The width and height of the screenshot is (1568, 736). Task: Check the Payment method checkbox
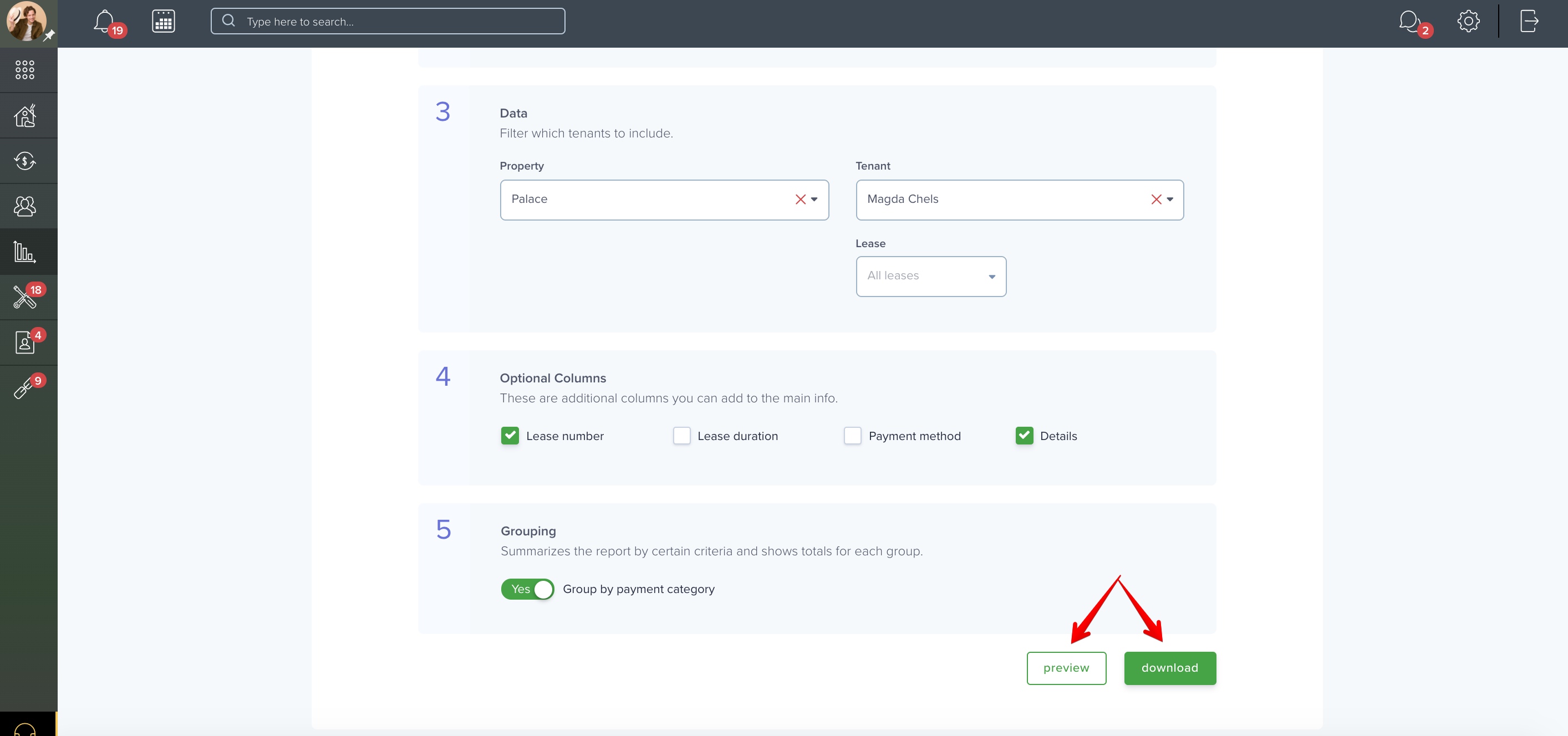pyautogui.click(x=853, y=436)
